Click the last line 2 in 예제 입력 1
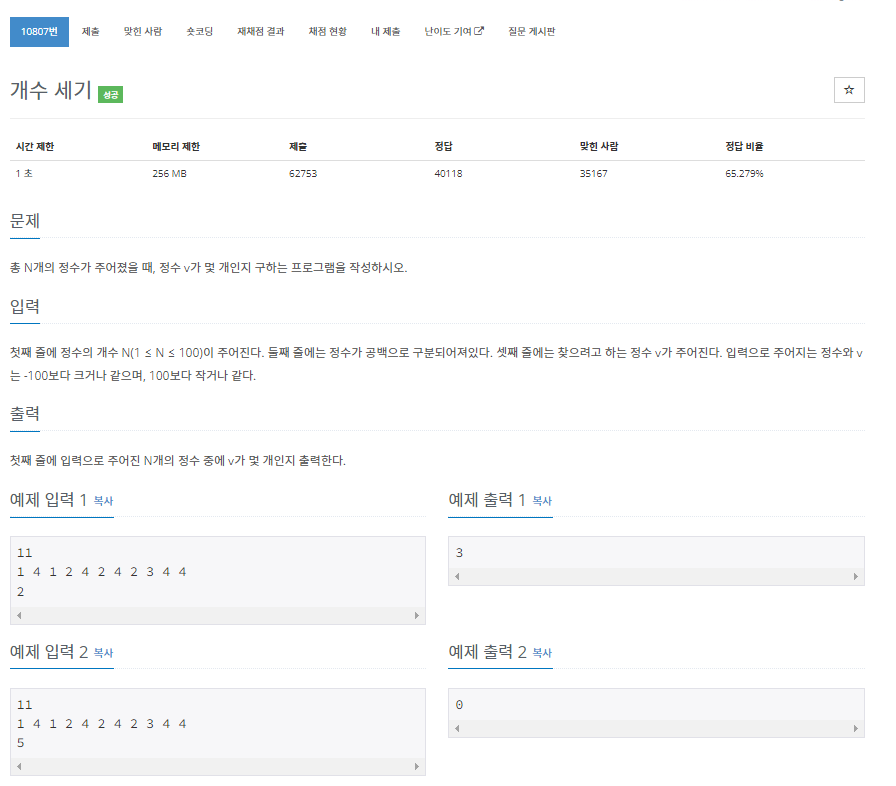Screen dimensions: 896x786 click(21, 592)
